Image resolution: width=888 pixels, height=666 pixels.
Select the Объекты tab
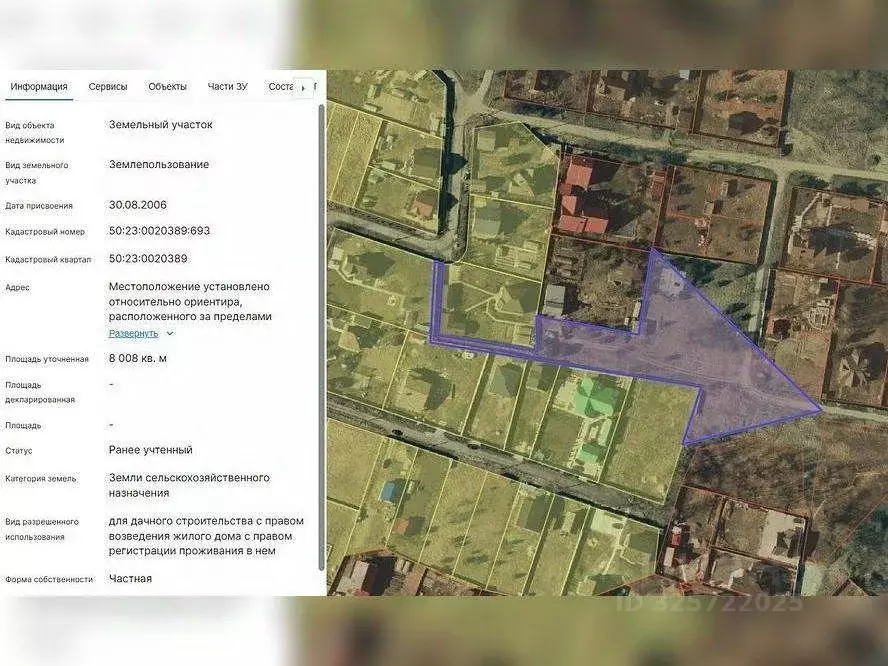[167, 87]
